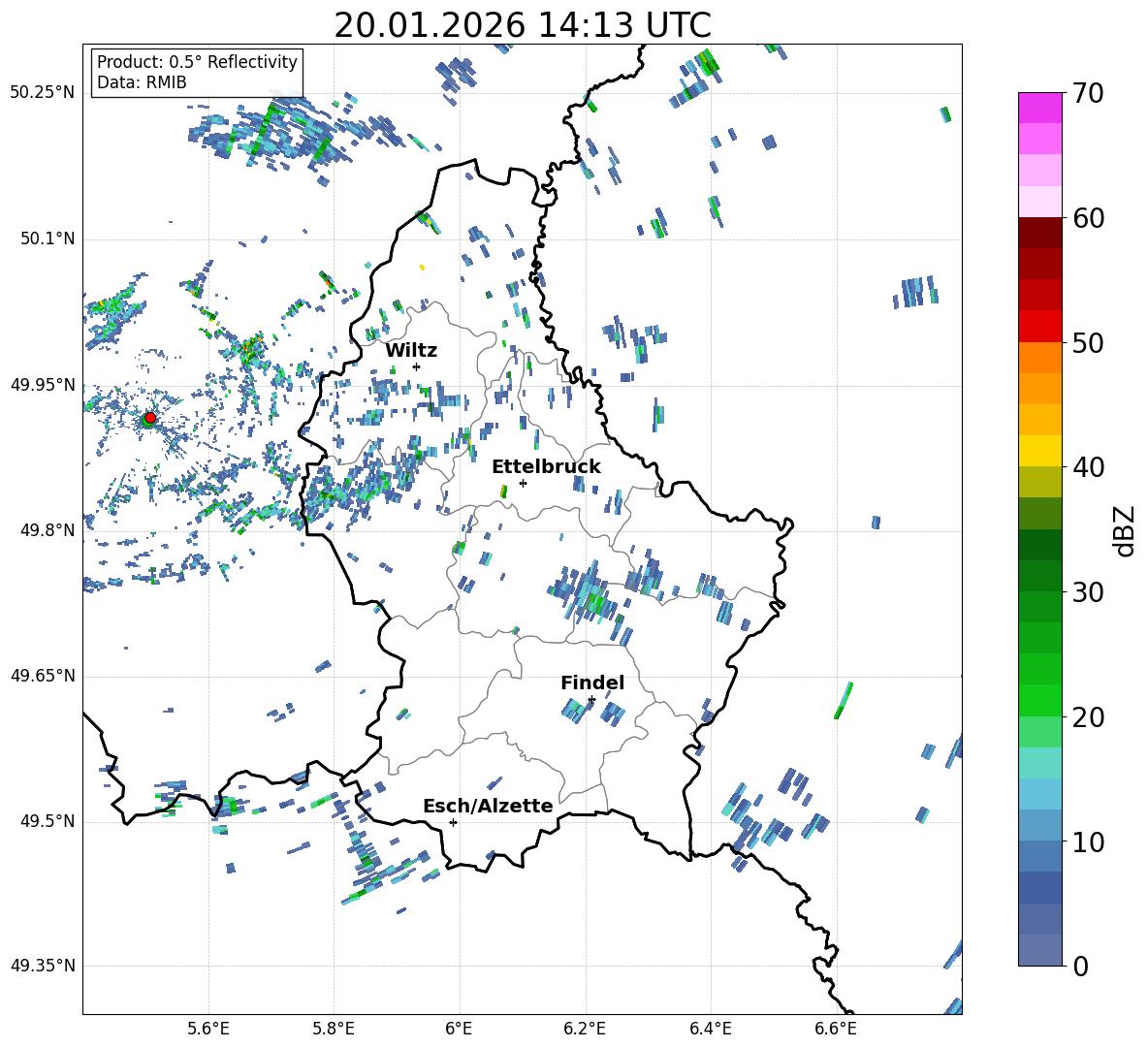Click the 5.6°E longitude label

[x=208, y=1029]
